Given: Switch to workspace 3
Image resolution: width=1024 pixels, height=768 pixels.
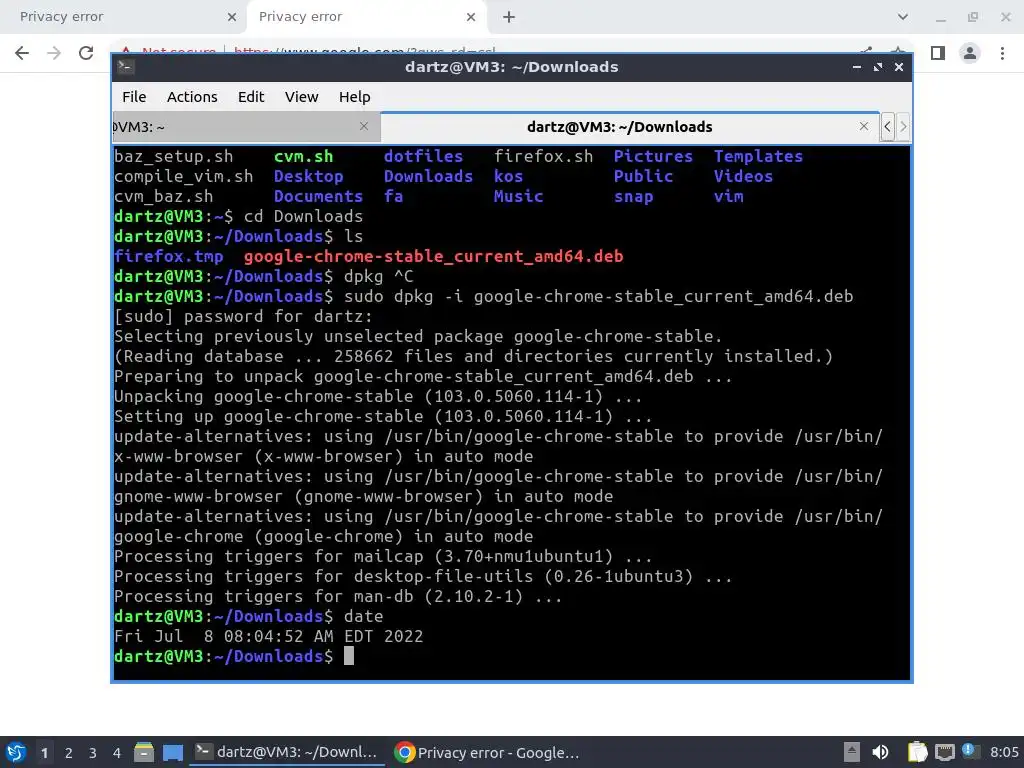Looking at the screenshot, I should [93, 753].
